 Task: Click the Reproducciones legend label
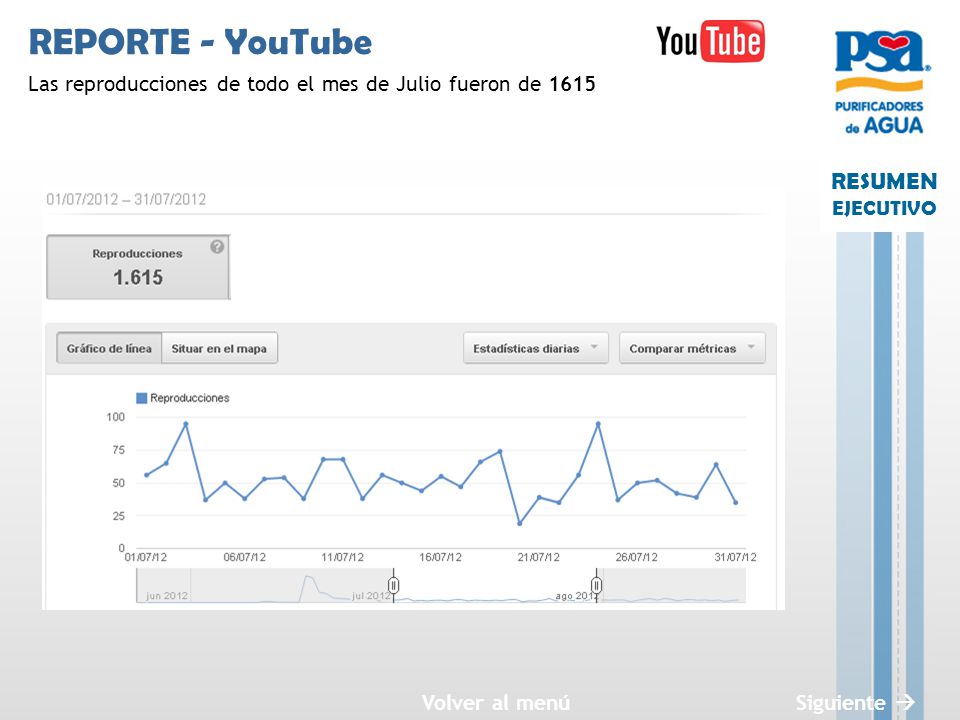click(190, 398)
